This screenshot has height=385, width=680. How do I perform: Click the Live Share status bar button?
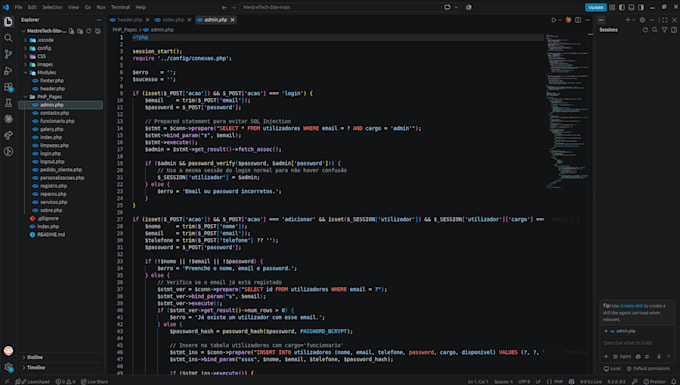click(x=94, y=382)
